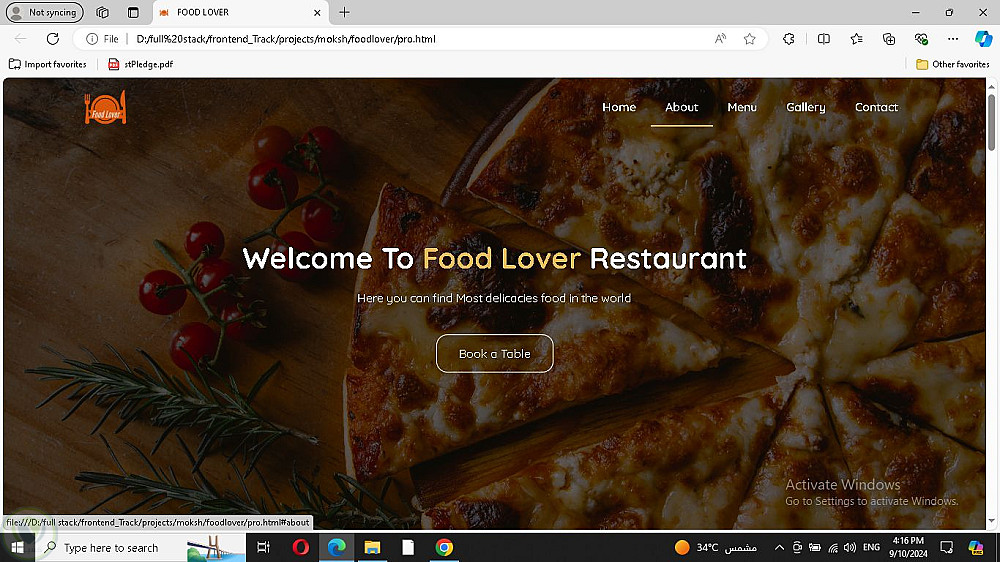
Task: Add this page to favorites star
Action: coord(749,39)
